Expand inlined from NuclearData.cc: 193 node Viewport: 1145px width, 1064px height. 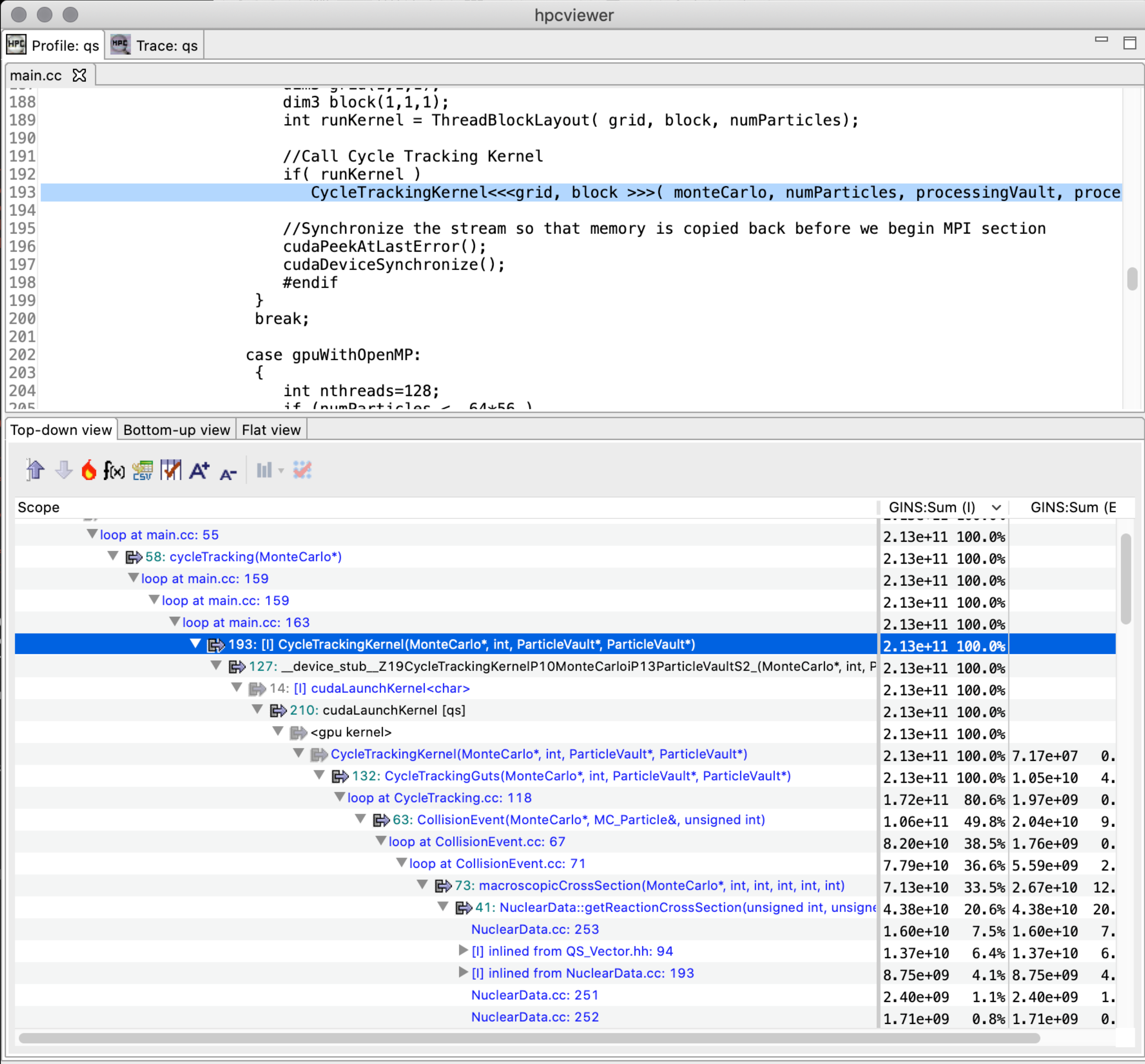click(463, 973)
